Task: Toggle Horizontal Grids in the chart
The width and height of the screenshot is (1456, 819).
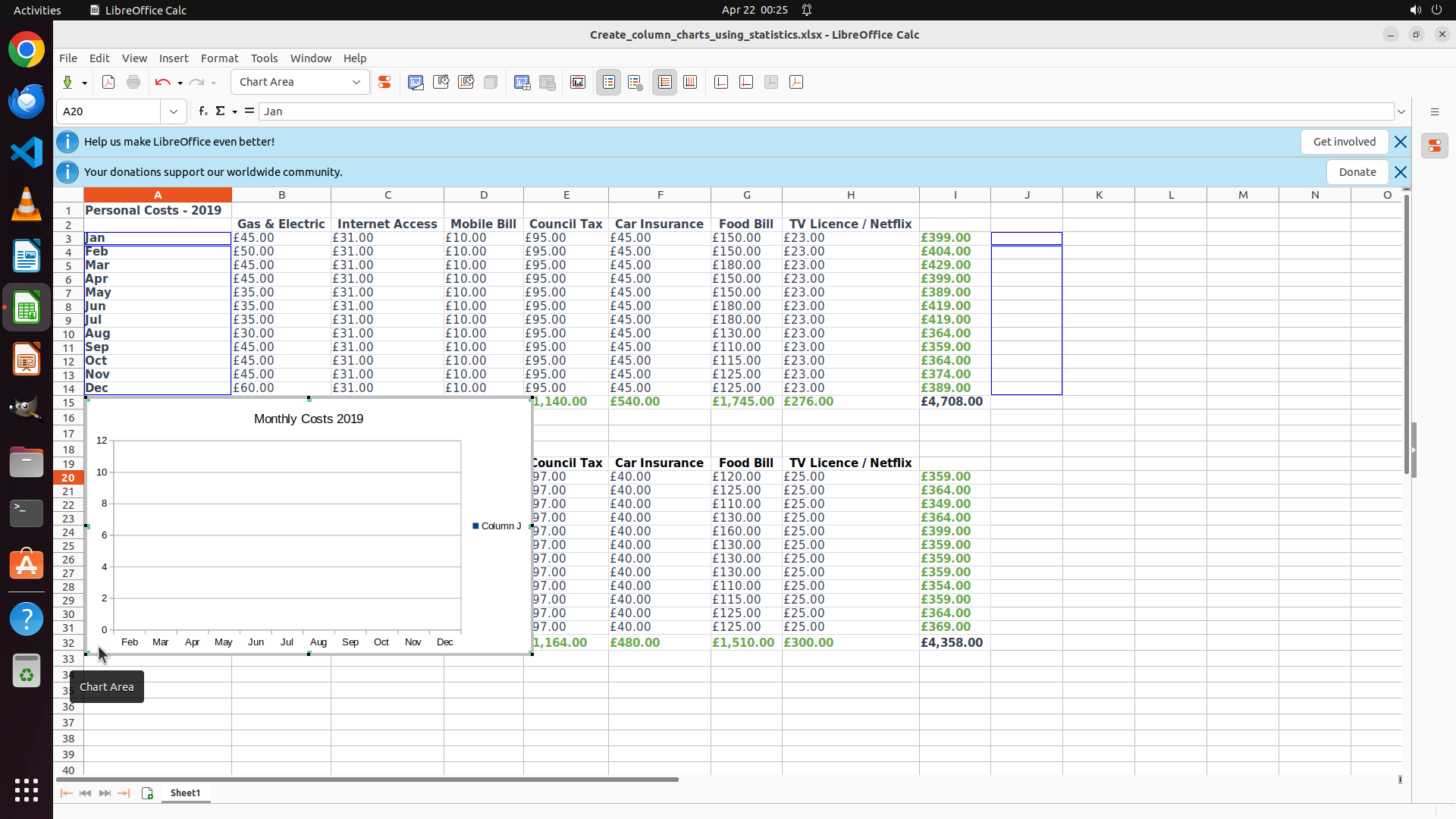Action: pos(665,83)
